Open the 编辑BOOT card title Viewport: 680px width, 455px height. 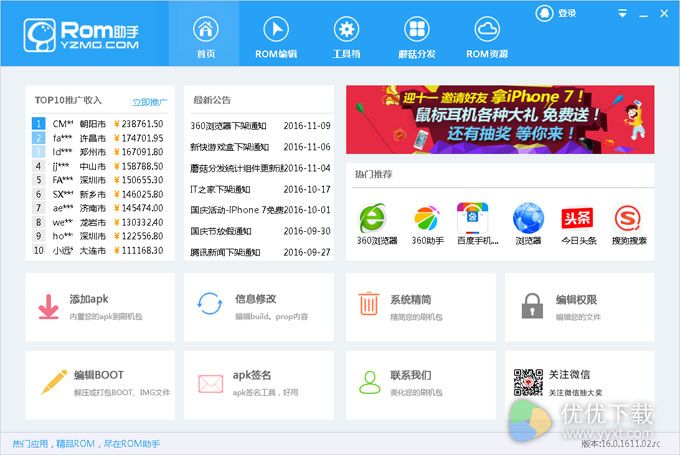(99, 375)
